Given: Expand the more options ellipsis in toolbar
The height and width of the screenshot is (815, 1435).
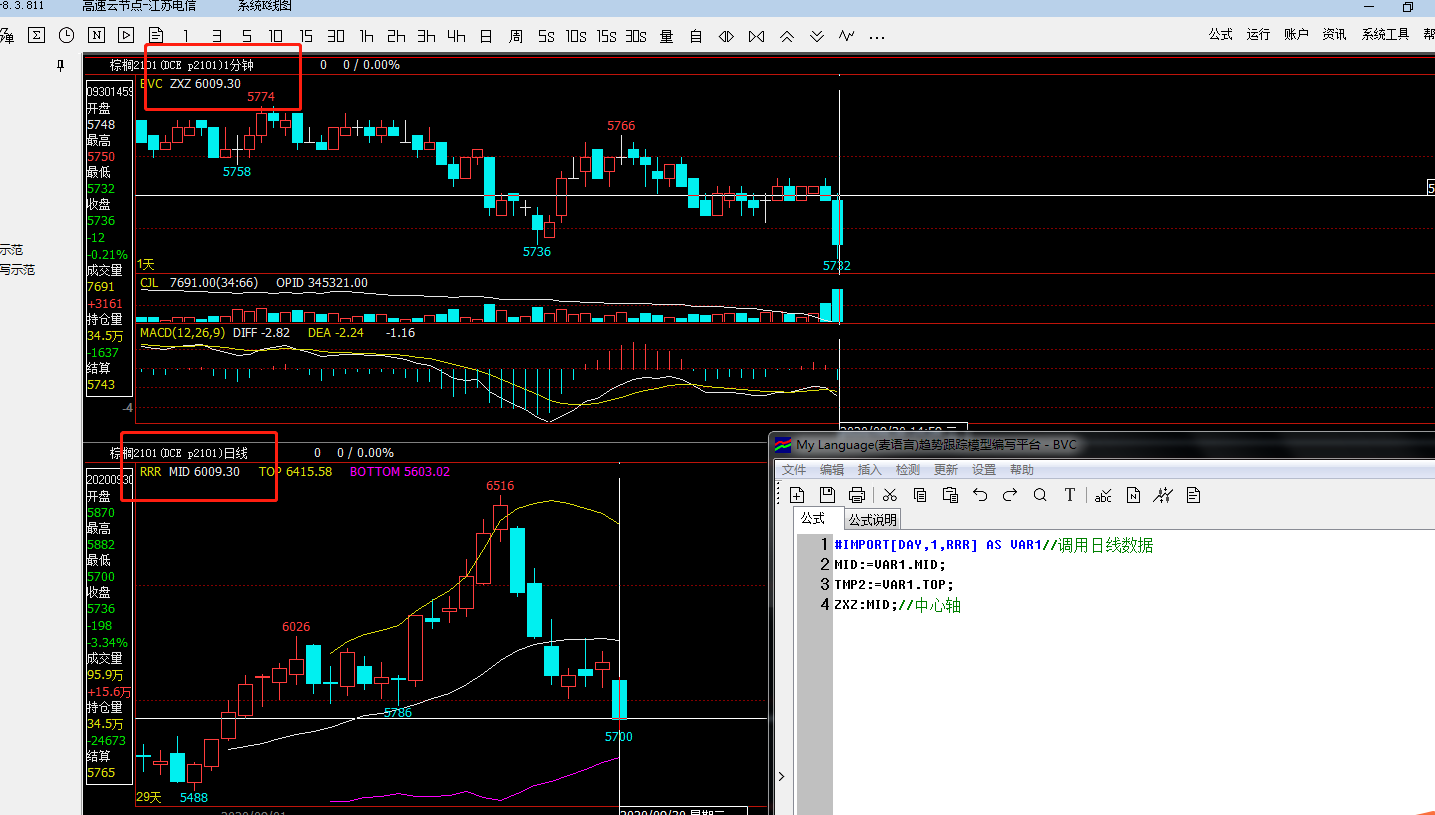Looking at the screenshot, I should pyautogui.click(x=877, y=37).
